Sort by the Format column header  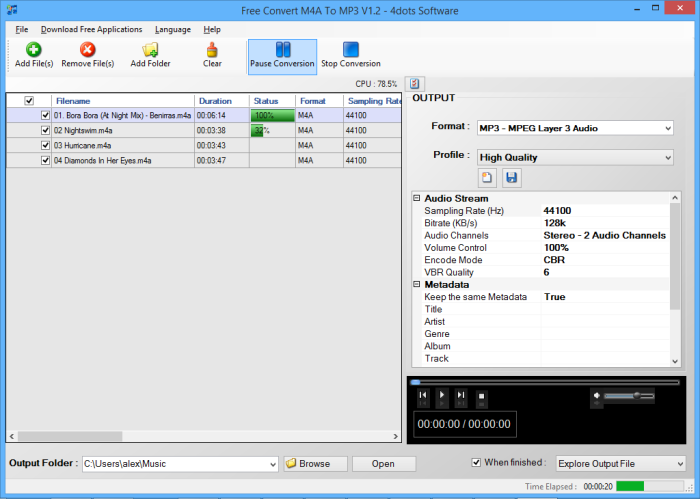pyautogui.click(x=319, y=101)
